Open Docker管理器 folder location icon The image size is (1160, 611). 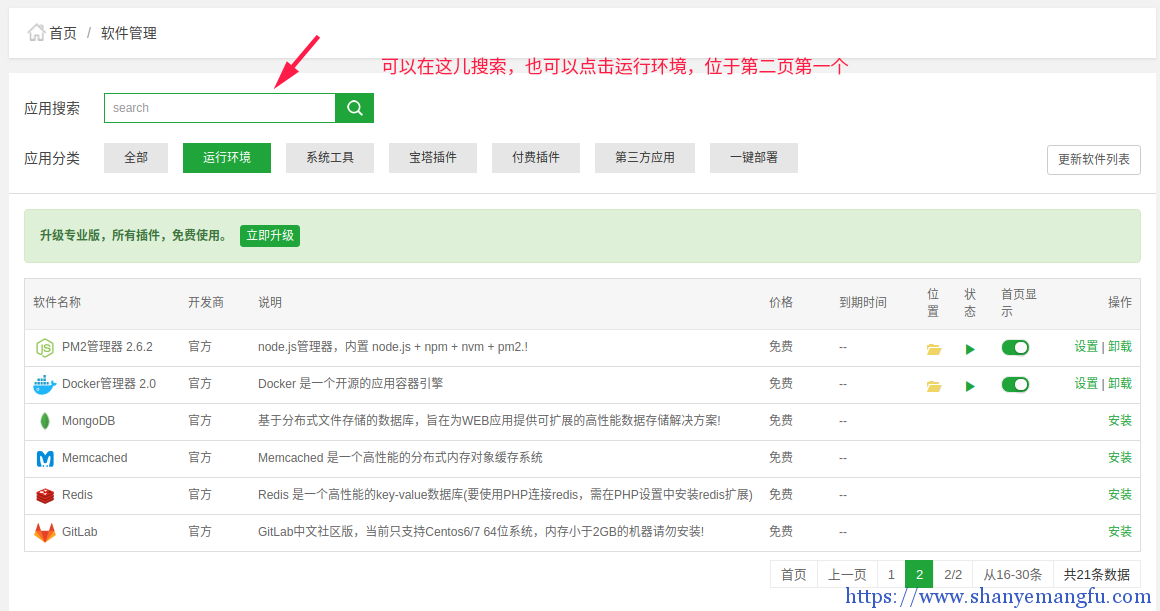[x=933, y=383]
